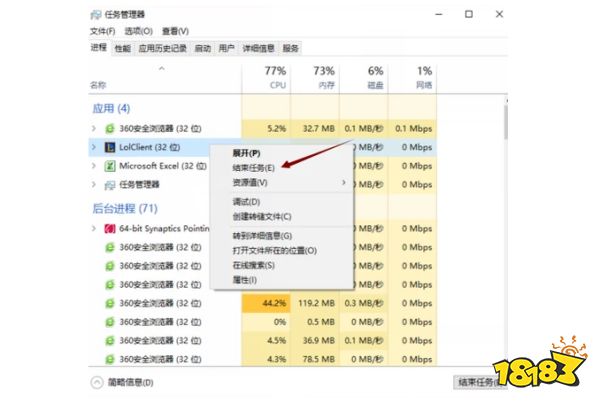Click the LolClient app icon
Viewport: 600px width, 404px height.
pos(110,147)
